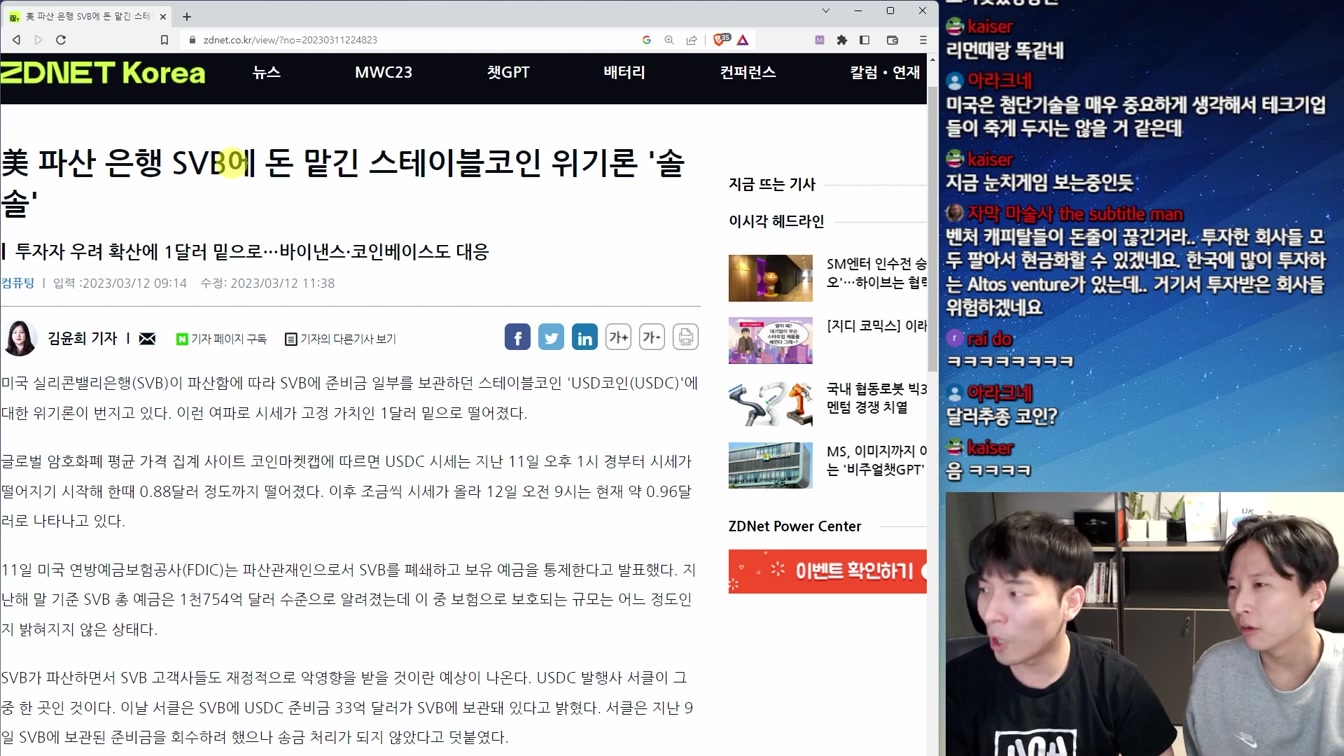Open the Brave wallet icon
The width and height of the screenshot is (1344, 756).
pos(893,40)
